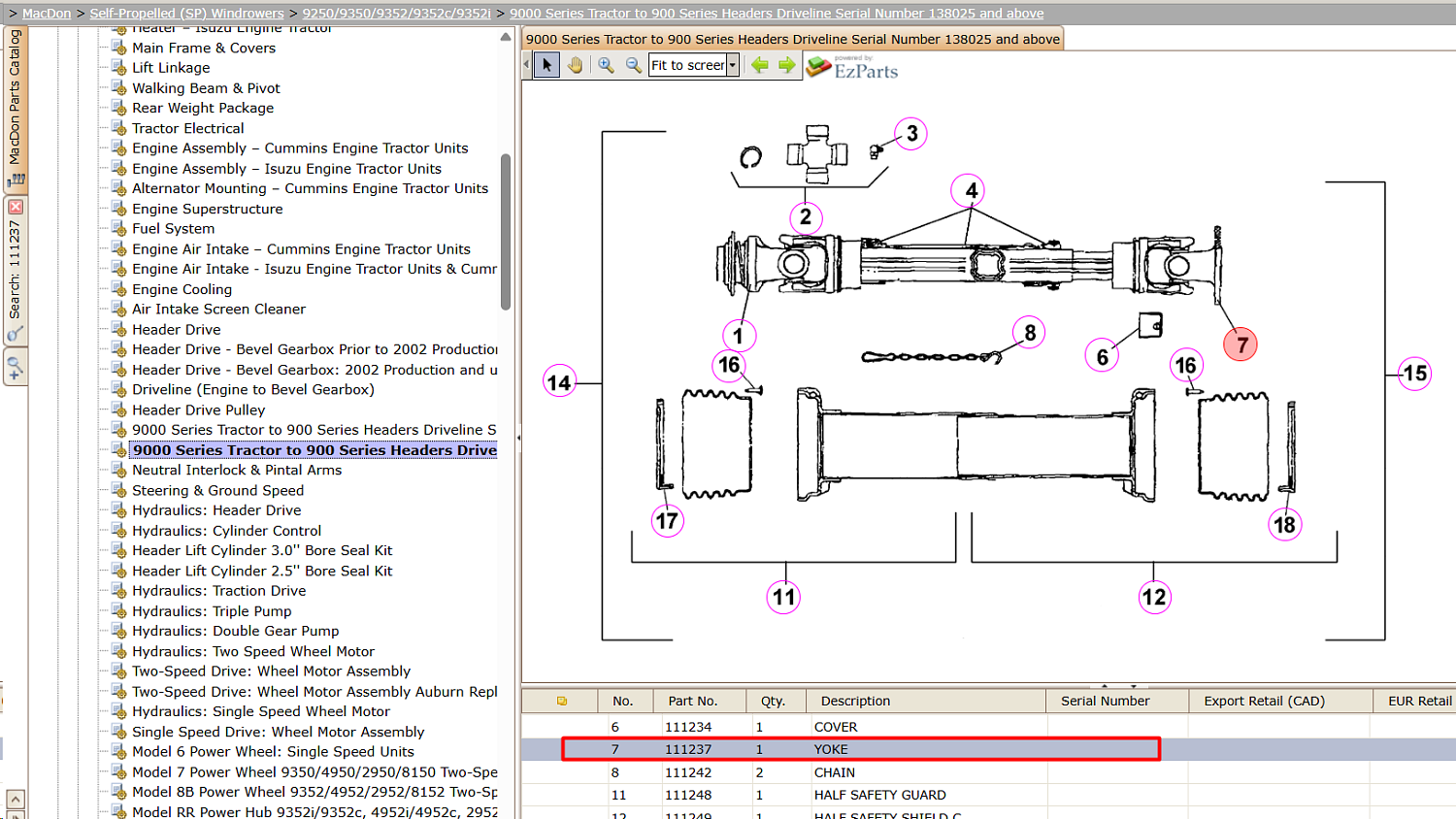Open Header Lift Cylinder 3.0" Bore Seal Kit
The image size is (1456, 819).
click(262, 550)
